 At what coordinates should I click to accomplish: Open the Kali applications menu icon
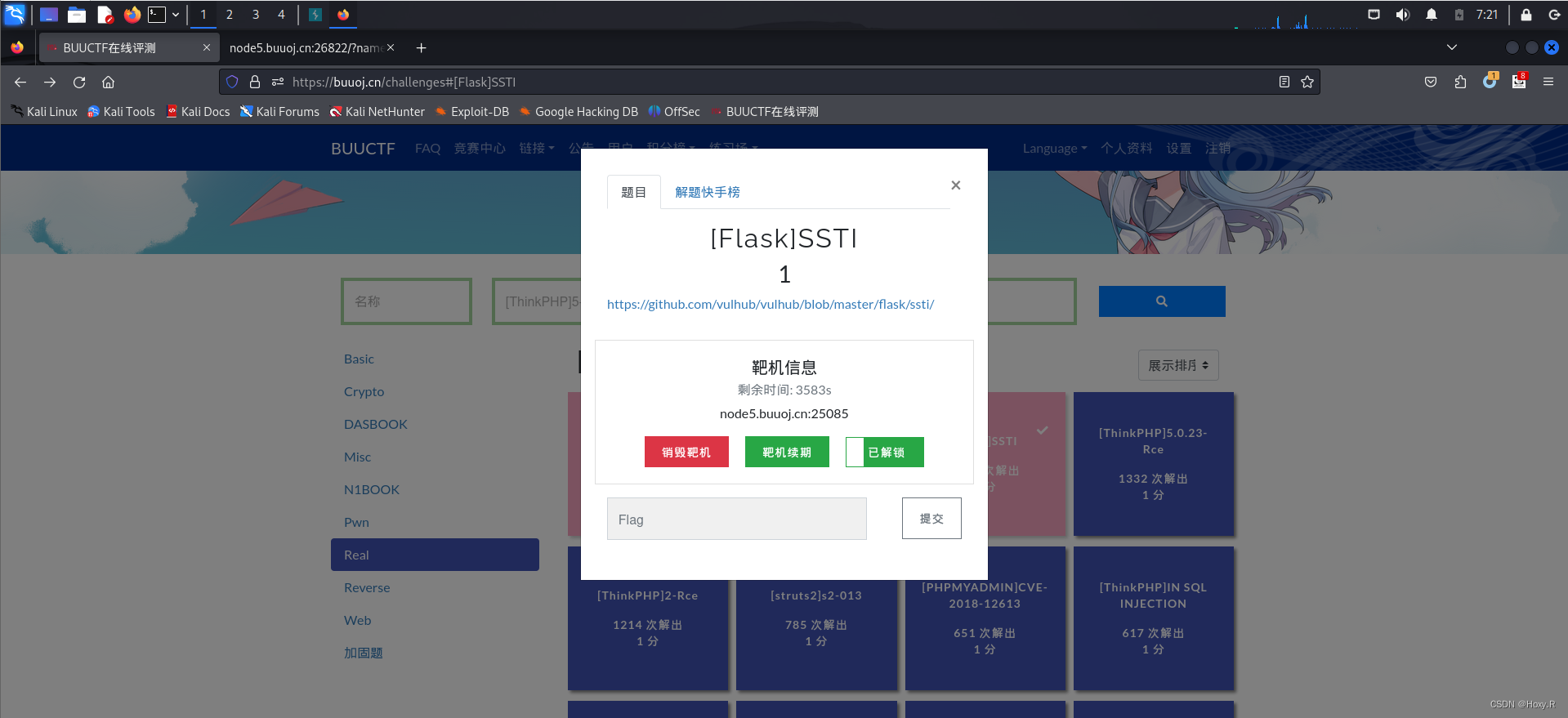(x=15, y=14)
